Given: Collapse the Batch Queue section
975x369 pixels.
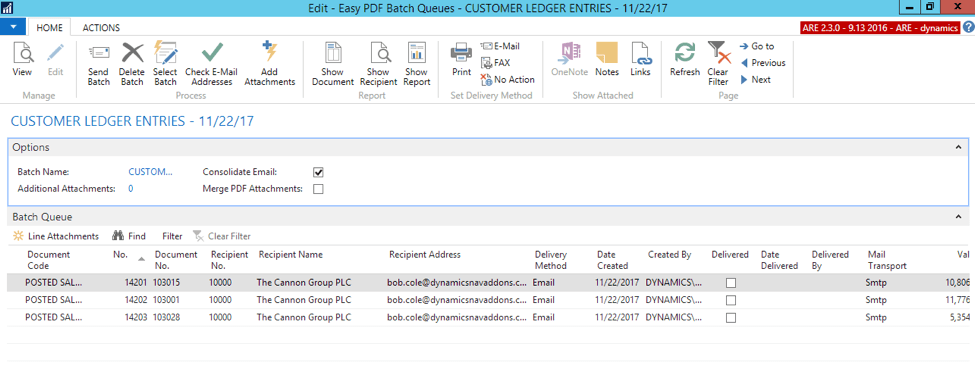Looking at the screenshot, I should pyautogui.click(x=958, y=217).
